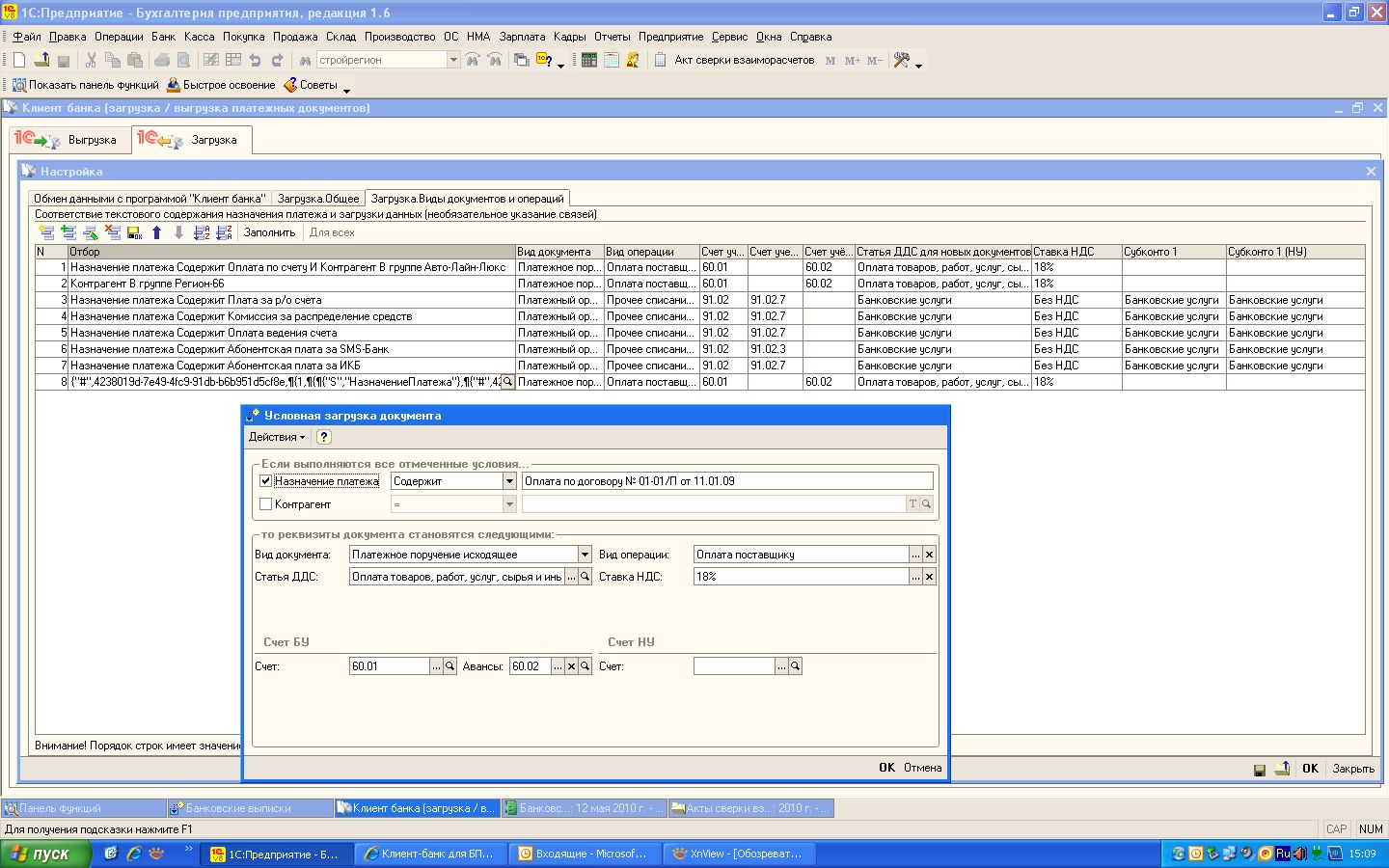Viewport: 1389px width, 868px height.
Task: Click the hammer-and-wrench settings toolbar icon
Action: tap(902, 60)
